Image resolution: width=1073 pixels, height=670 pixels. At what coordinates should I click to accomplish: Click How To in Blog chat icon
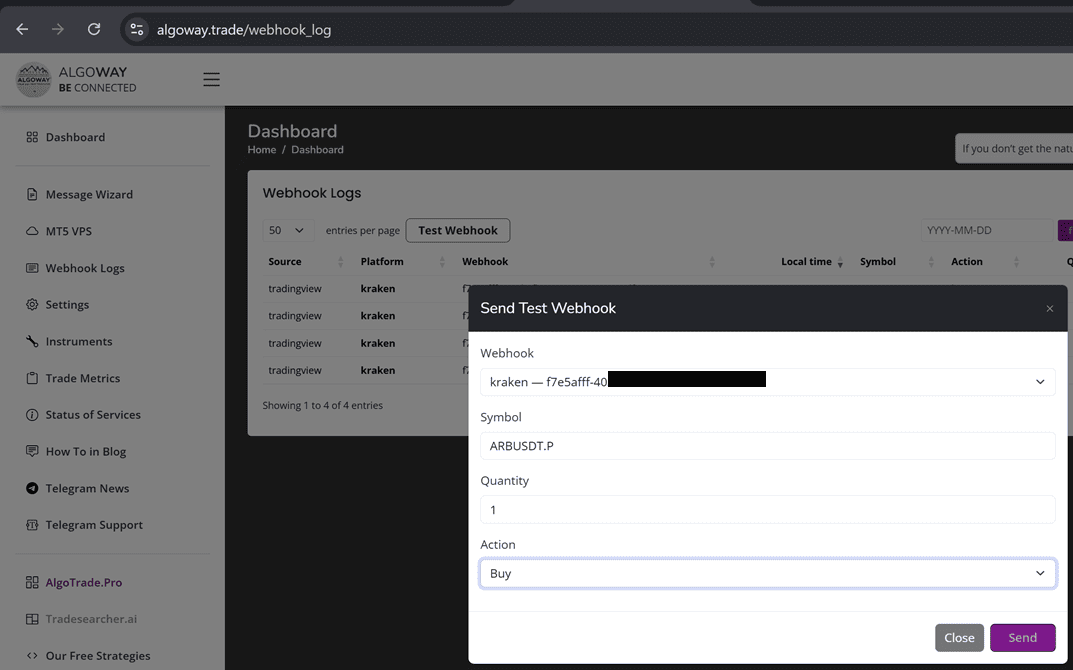32,451
